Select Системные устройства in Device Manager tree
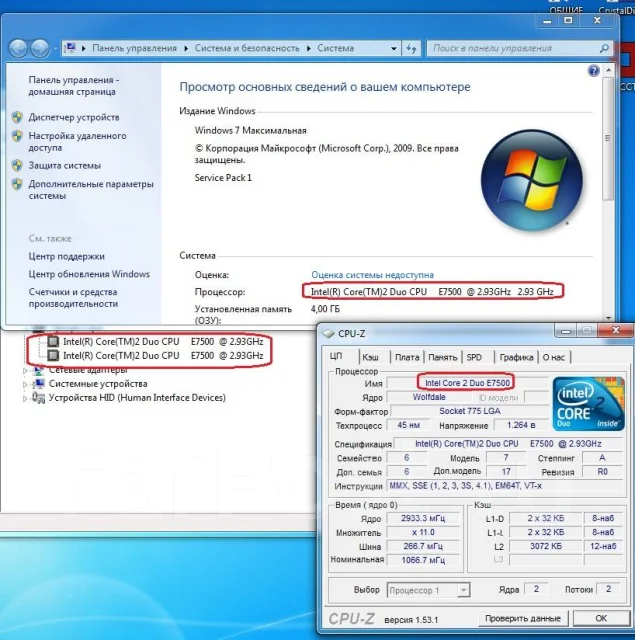The width and height of the screenshot is (635, 640). (x=98, y=384)
